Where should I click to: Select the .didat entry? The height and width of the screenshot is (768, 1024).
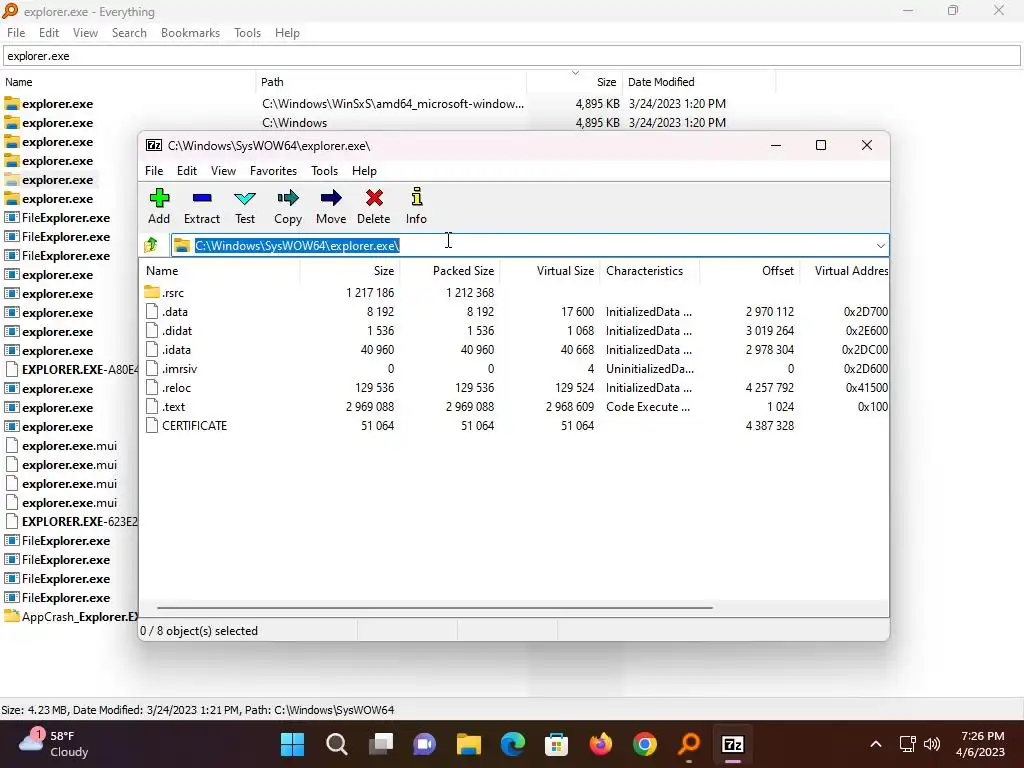177,330
